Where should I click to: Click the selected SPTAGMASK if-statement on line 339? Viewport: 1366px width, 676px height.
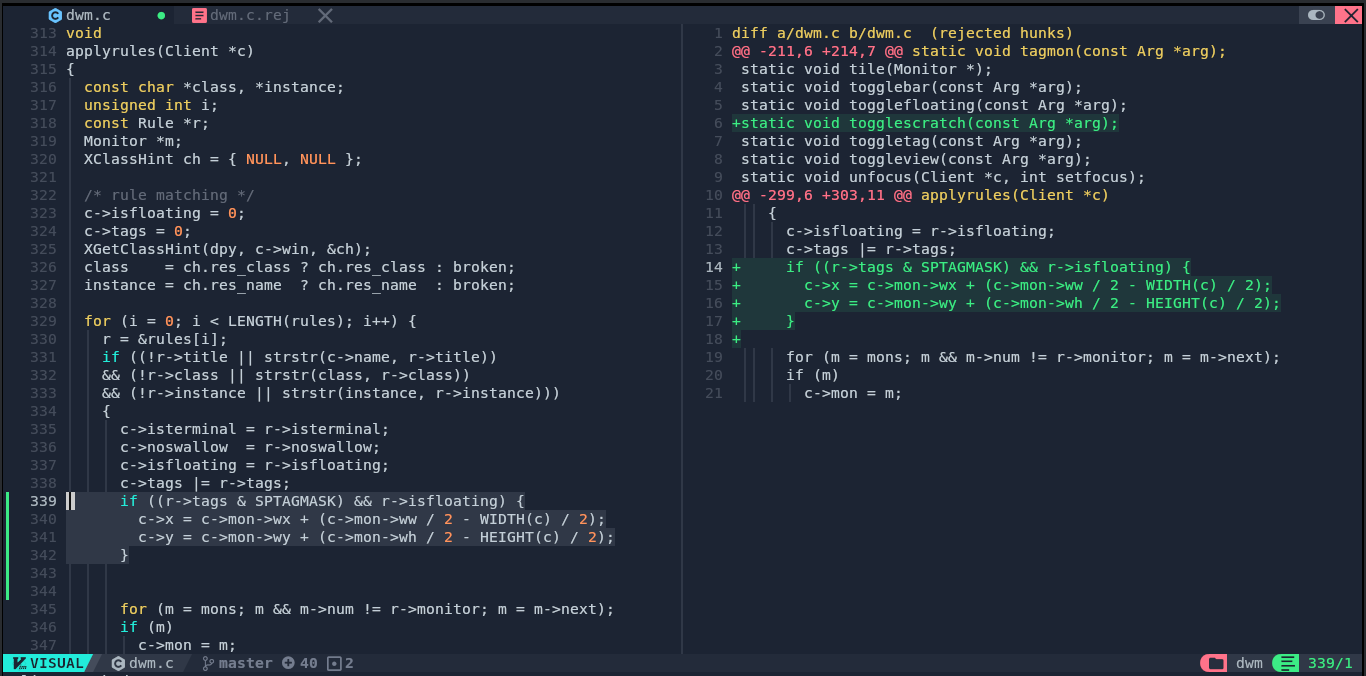click(322, 501)
